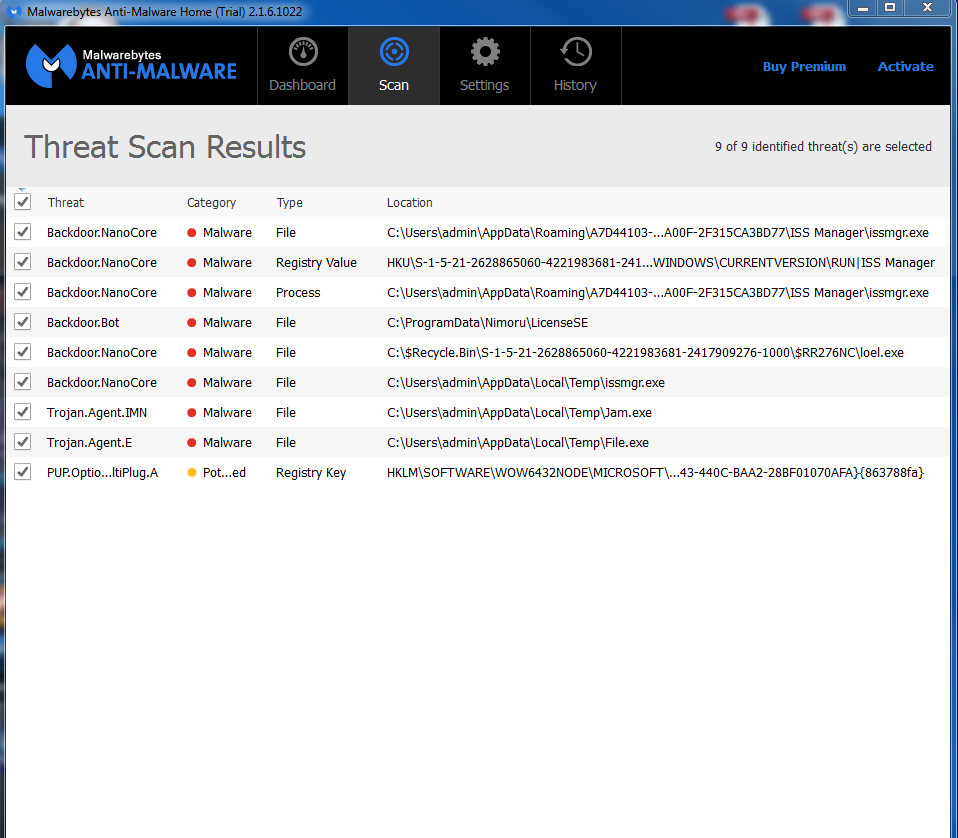Viewport: 958px width, 838px height.
Task: Sort results by Threat column header
Action: click(66, 203)
